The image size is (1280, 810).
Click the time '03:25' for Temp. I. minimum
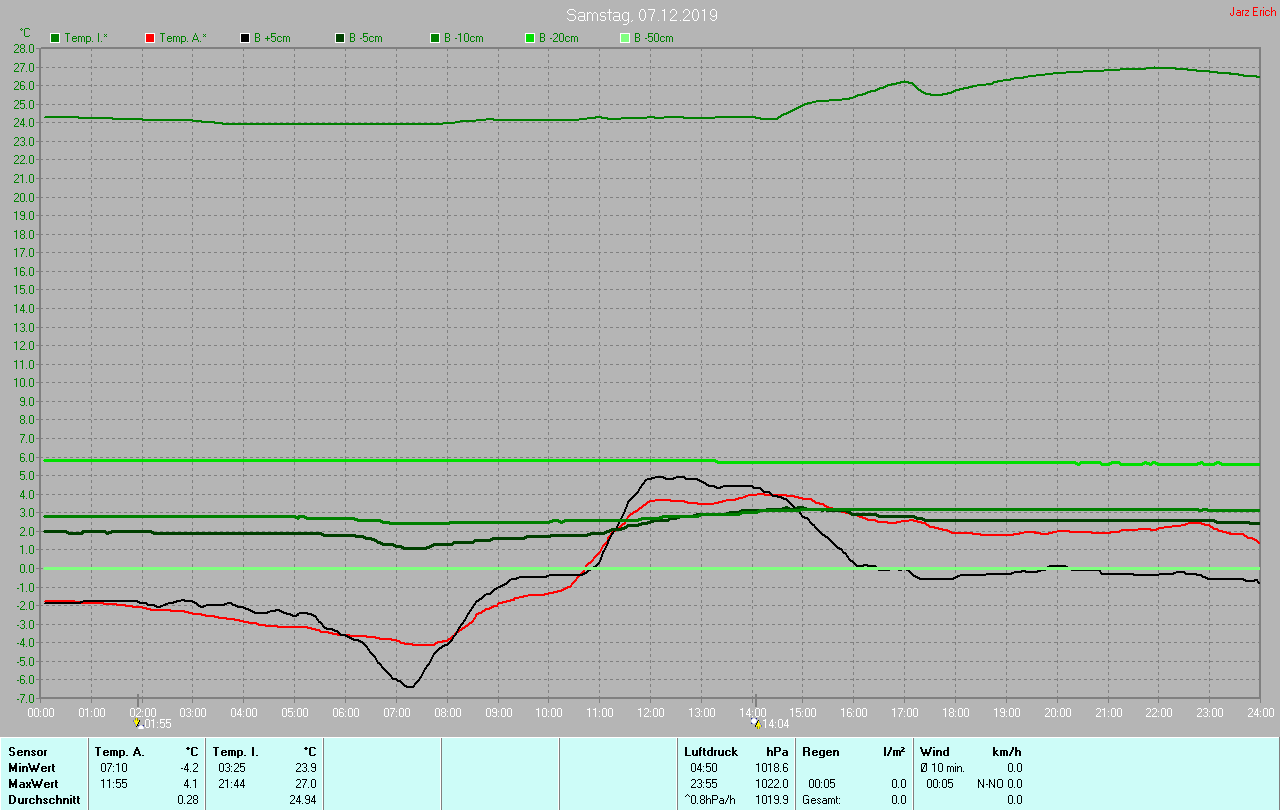tap(232, 767)
